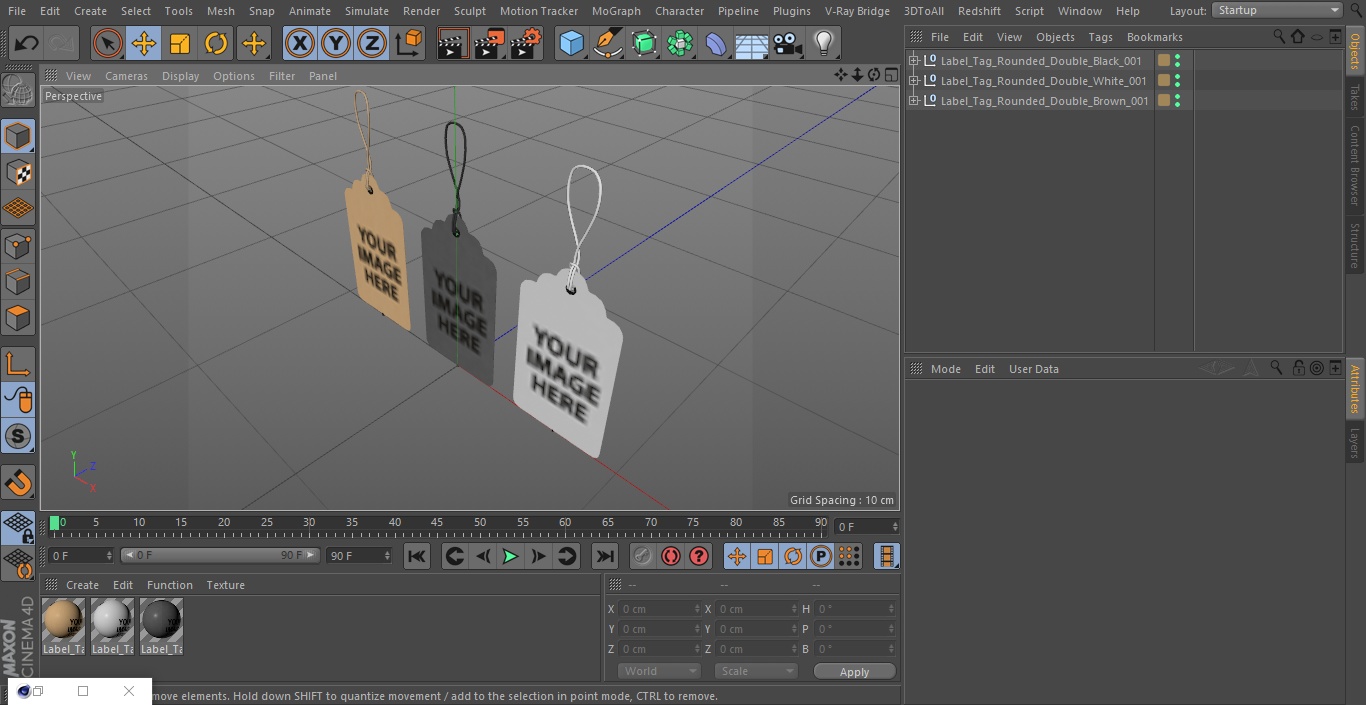The width and height of the screenshot is (1366, 705).
Task: Click the Bend deformer icon
Action: click(x=716, y=44)
